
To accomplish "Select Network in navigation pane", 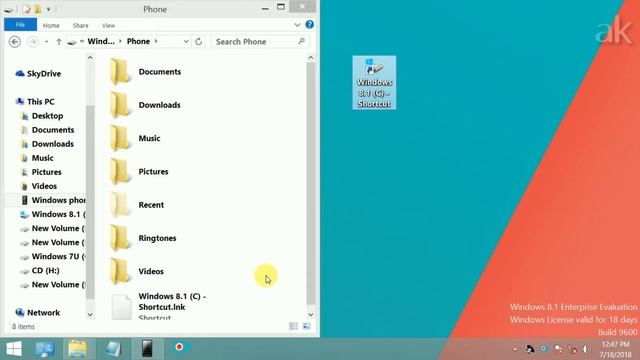I will (x=38, y=313).
